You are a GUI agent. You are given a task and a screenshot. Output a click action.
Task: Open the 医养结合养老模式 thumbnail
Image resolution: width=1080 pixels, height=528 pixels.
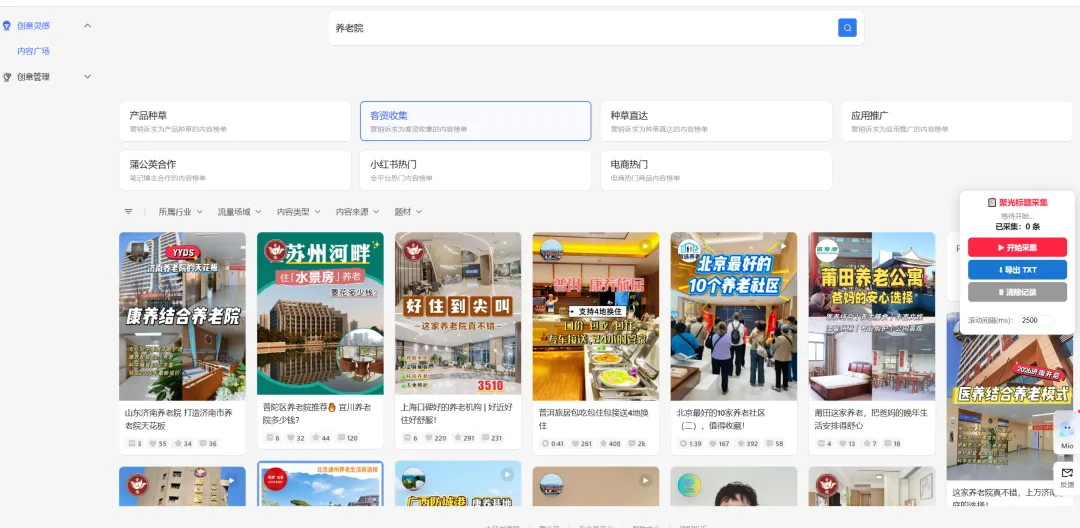pos(1010,397)
